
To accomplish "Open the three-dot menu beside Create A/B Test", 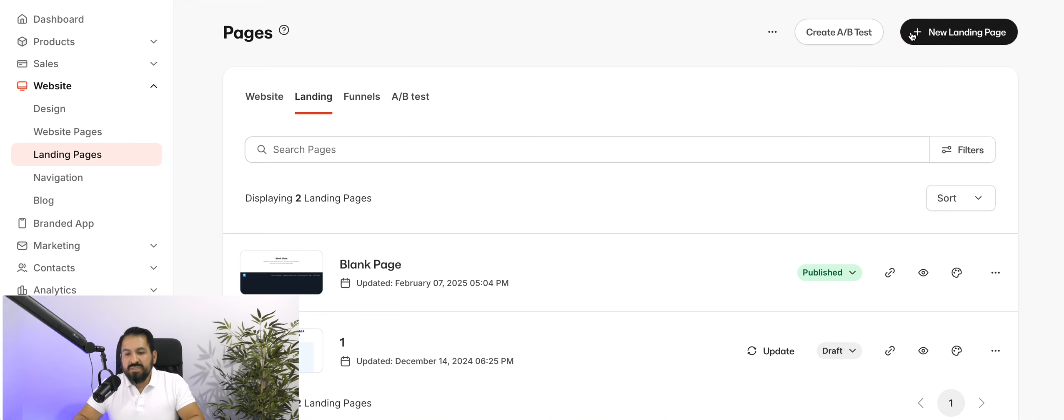I will (x=772, y=32).
